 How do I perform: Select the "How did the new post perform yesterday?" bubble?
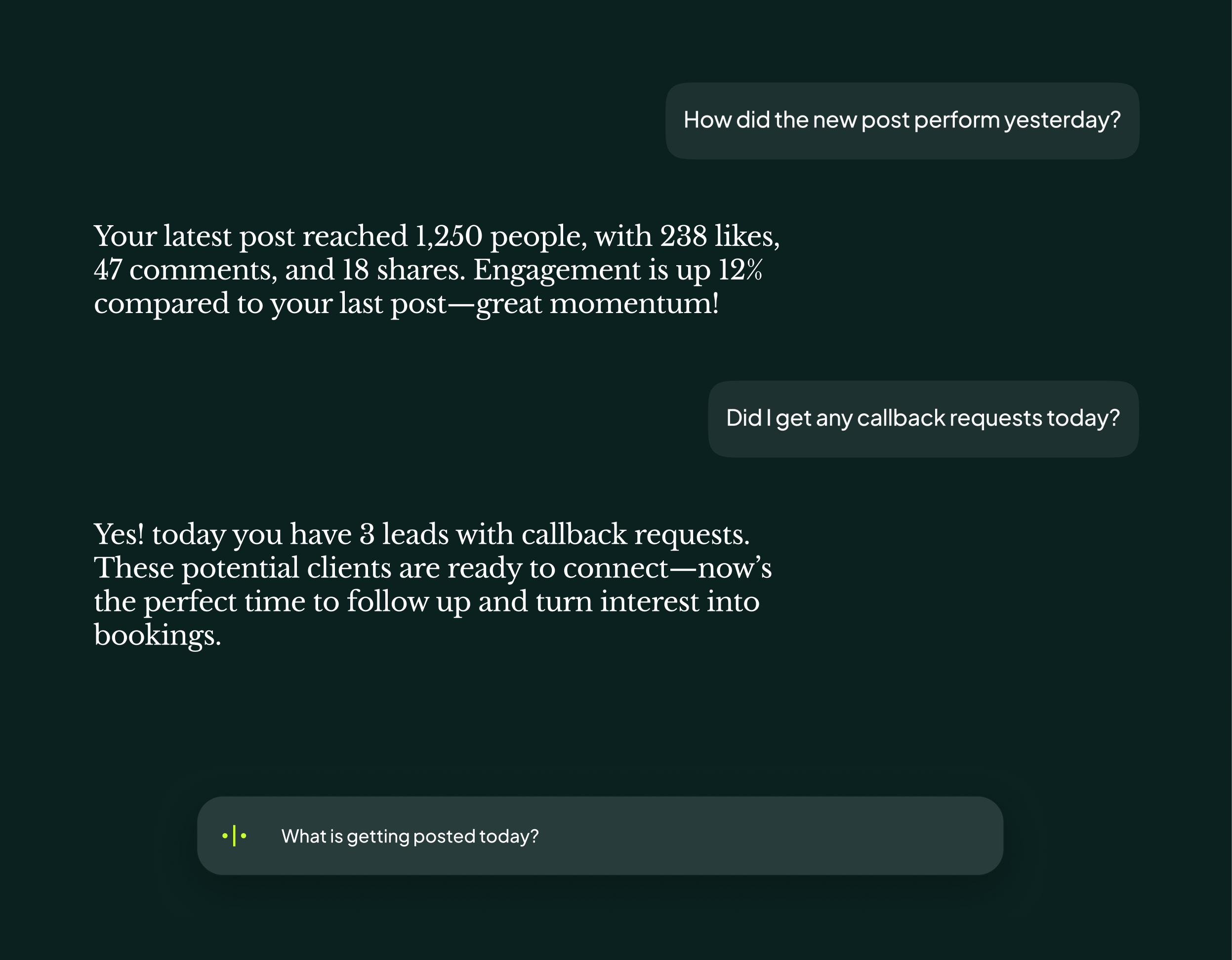902,120
